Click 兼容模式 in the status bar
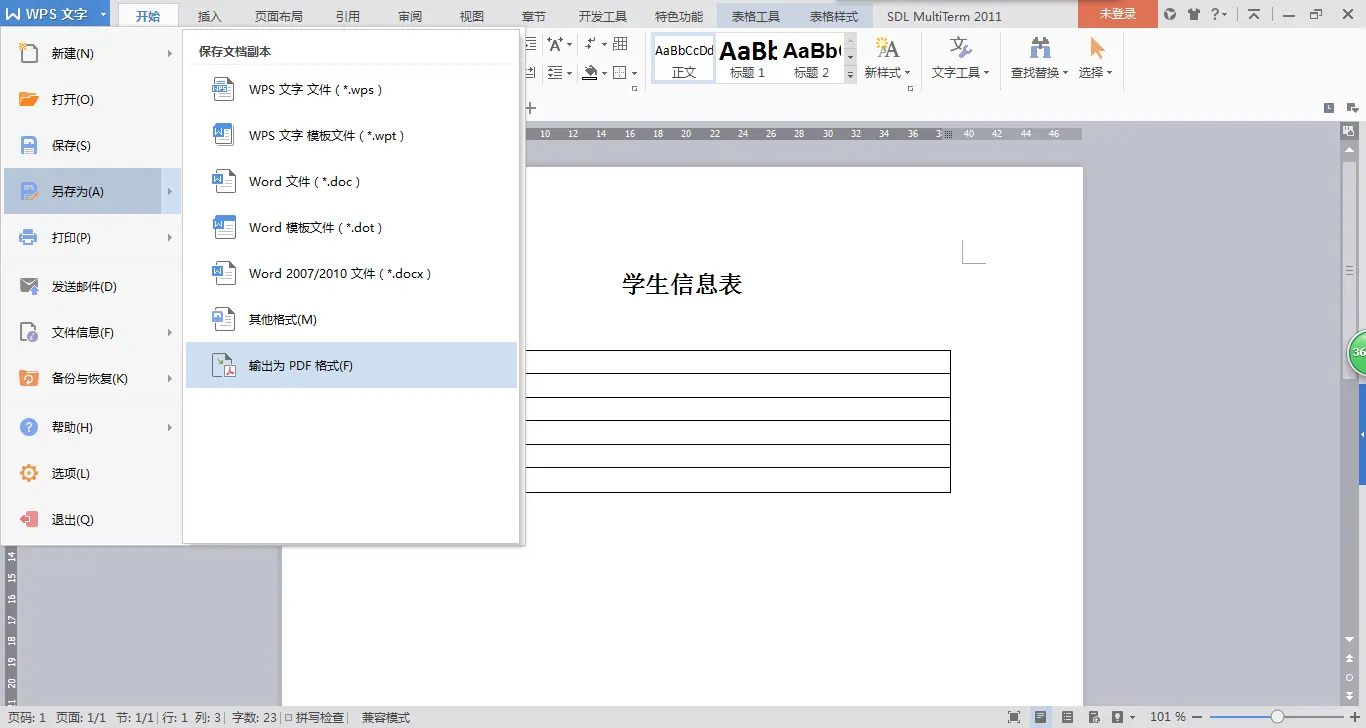 (386, 717)
